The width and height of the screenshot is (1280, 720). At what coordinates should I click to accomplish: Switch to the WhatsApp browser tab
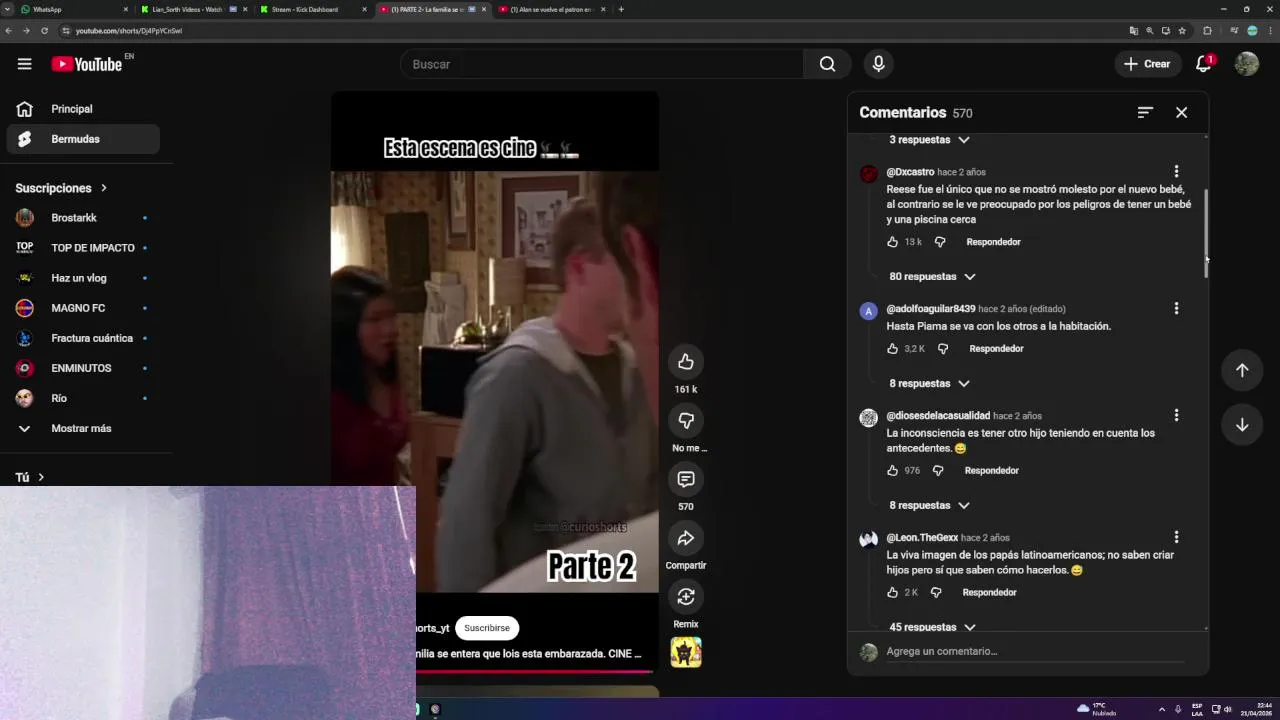click(x=74, y=9)
